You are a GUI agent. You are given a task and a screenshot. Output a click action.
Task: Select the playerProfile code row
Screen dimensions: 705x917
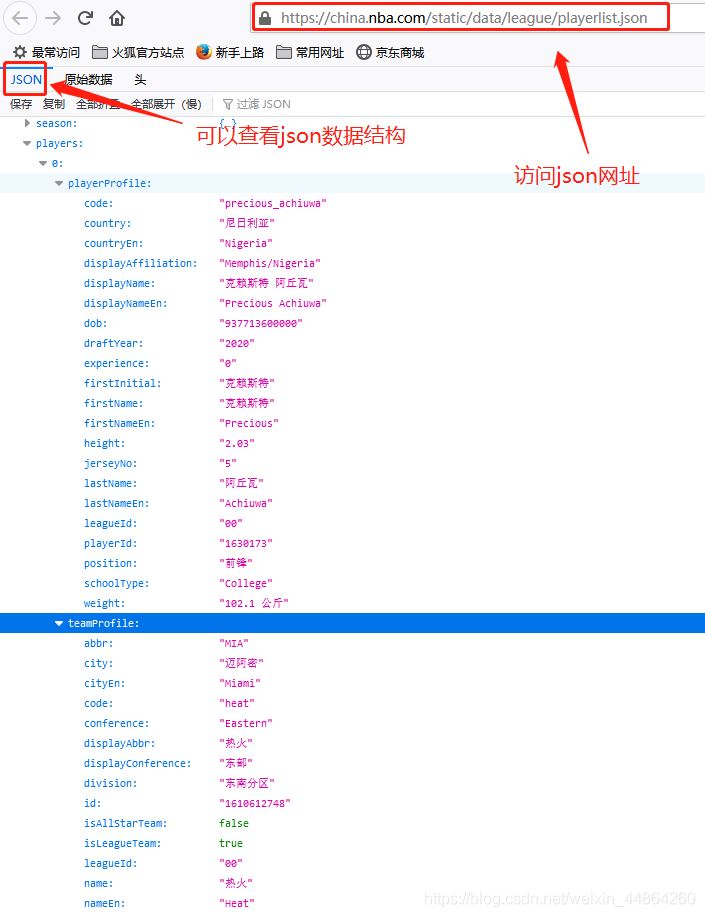[x=352, y=204]
